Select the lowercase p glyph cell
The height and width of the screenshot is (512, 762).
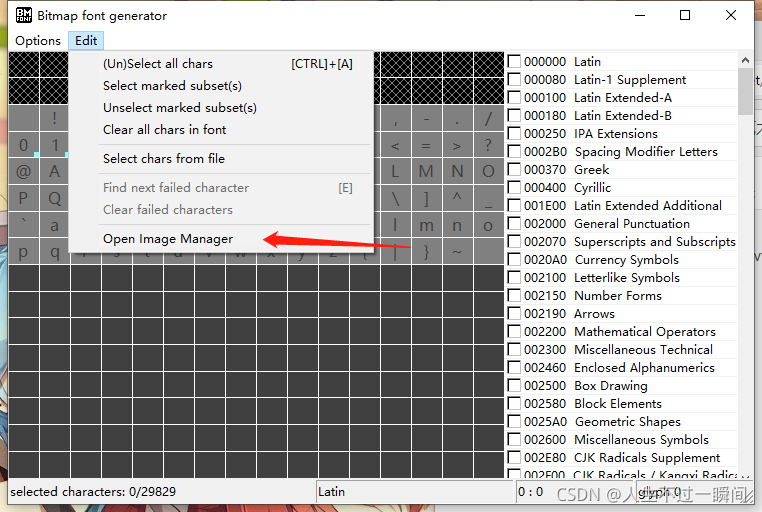[x=23, y=251]
